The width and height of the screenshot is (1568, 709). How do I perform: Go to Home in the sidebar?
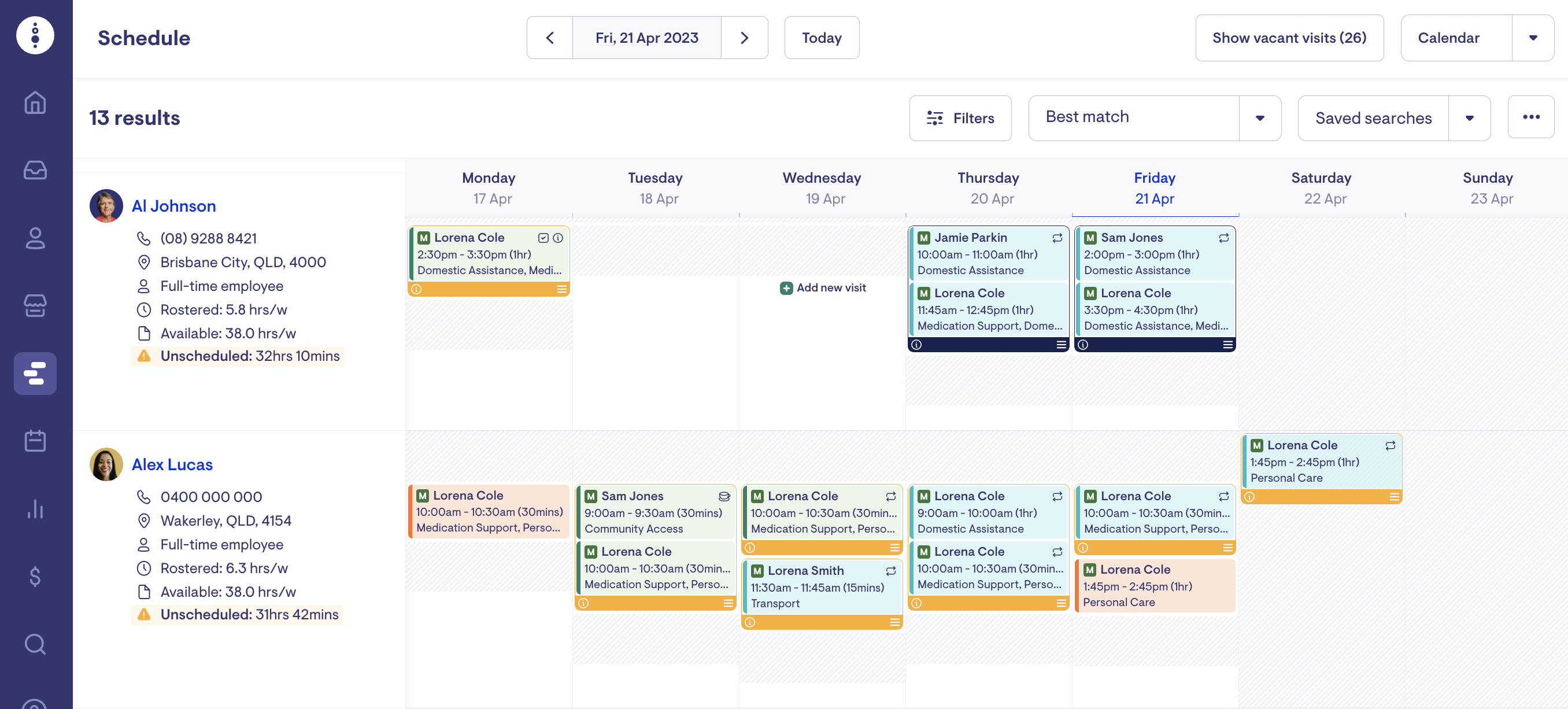[x=35, y=102]
